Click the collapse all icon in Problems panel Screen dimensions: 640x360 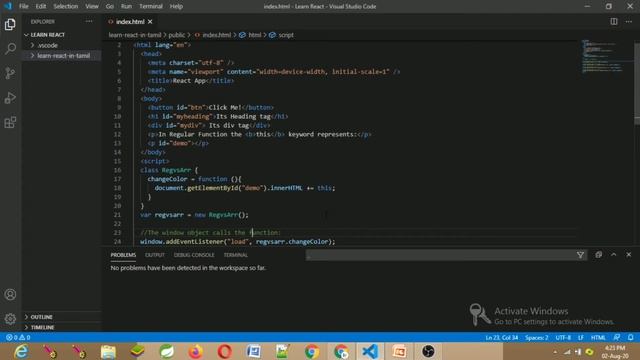click(598, 255)
